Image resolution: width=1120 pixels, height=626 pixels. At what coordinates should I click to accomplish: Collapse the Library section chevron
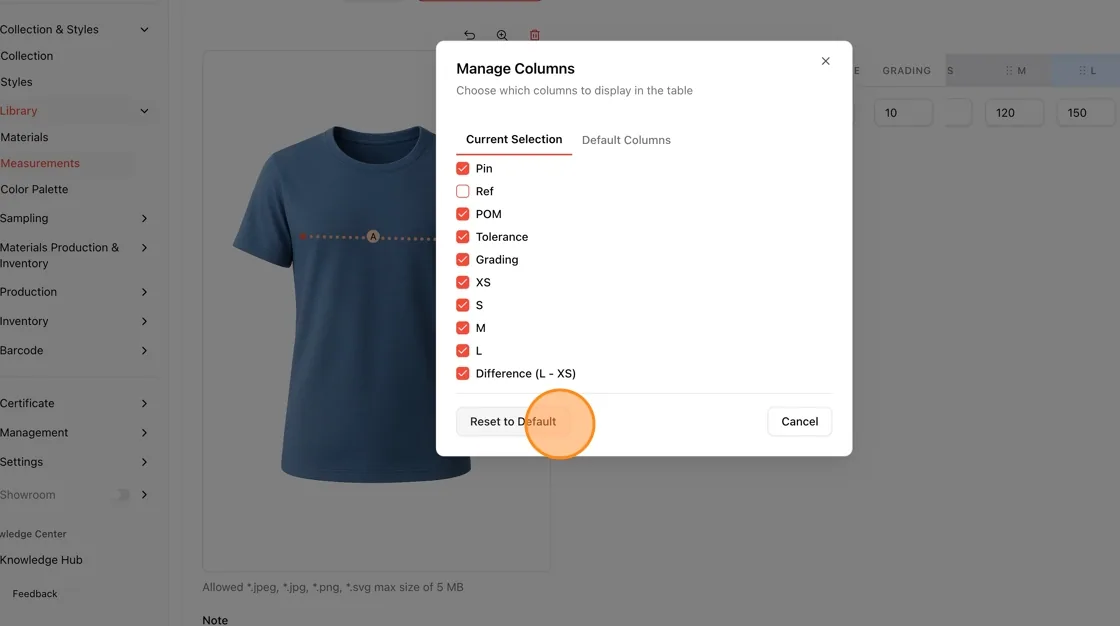click(x=144, y=111)
